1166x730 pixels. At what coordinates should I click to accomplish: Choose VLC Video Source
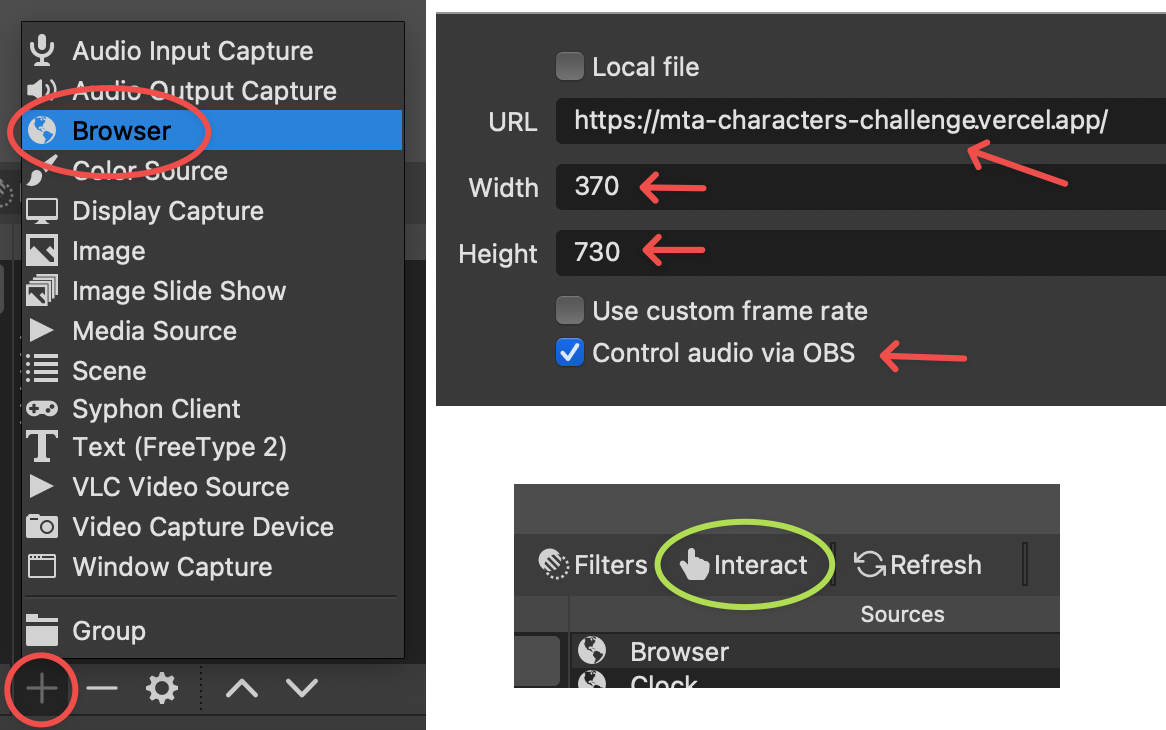click(x=213, y=486)
